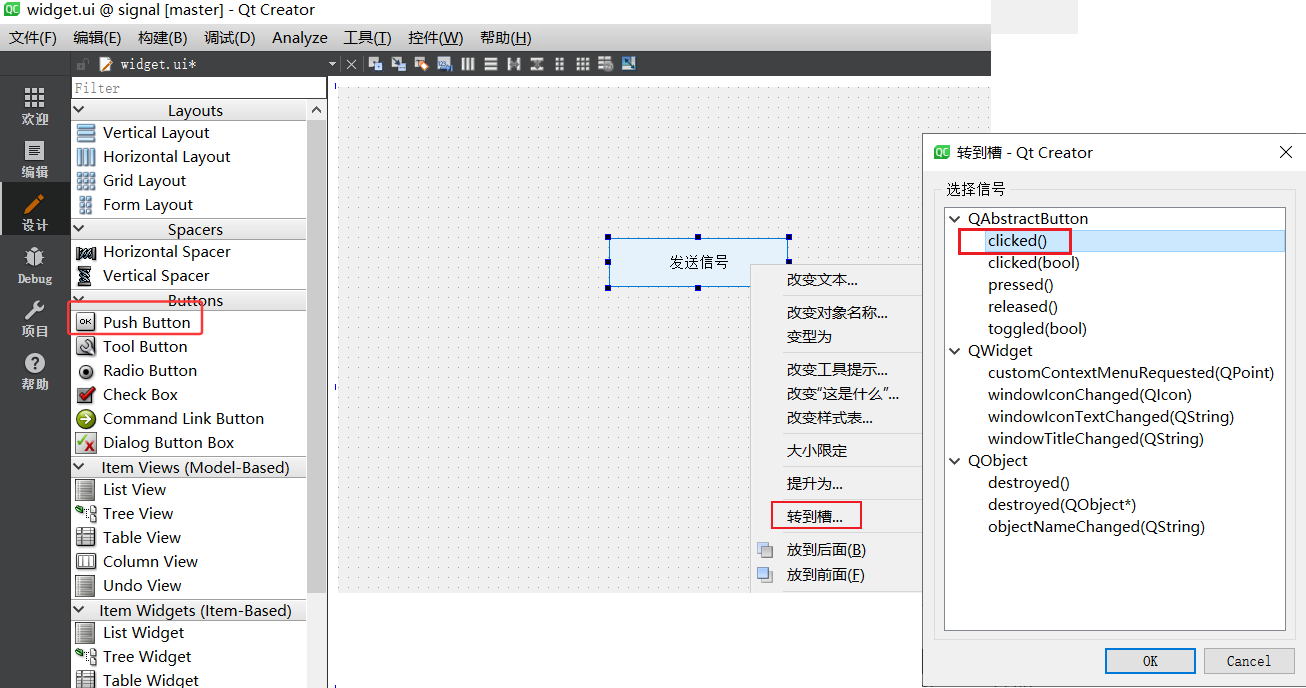This screenshot has width=1306, height=688.
Task: Open 项目 (Projects) mode in the sidebar
Action: coord(35,318)
